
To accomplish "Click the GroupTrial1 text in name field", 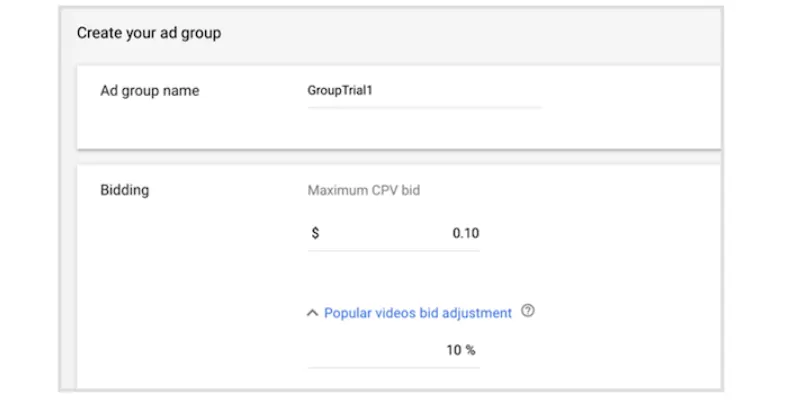I will 340,90.
